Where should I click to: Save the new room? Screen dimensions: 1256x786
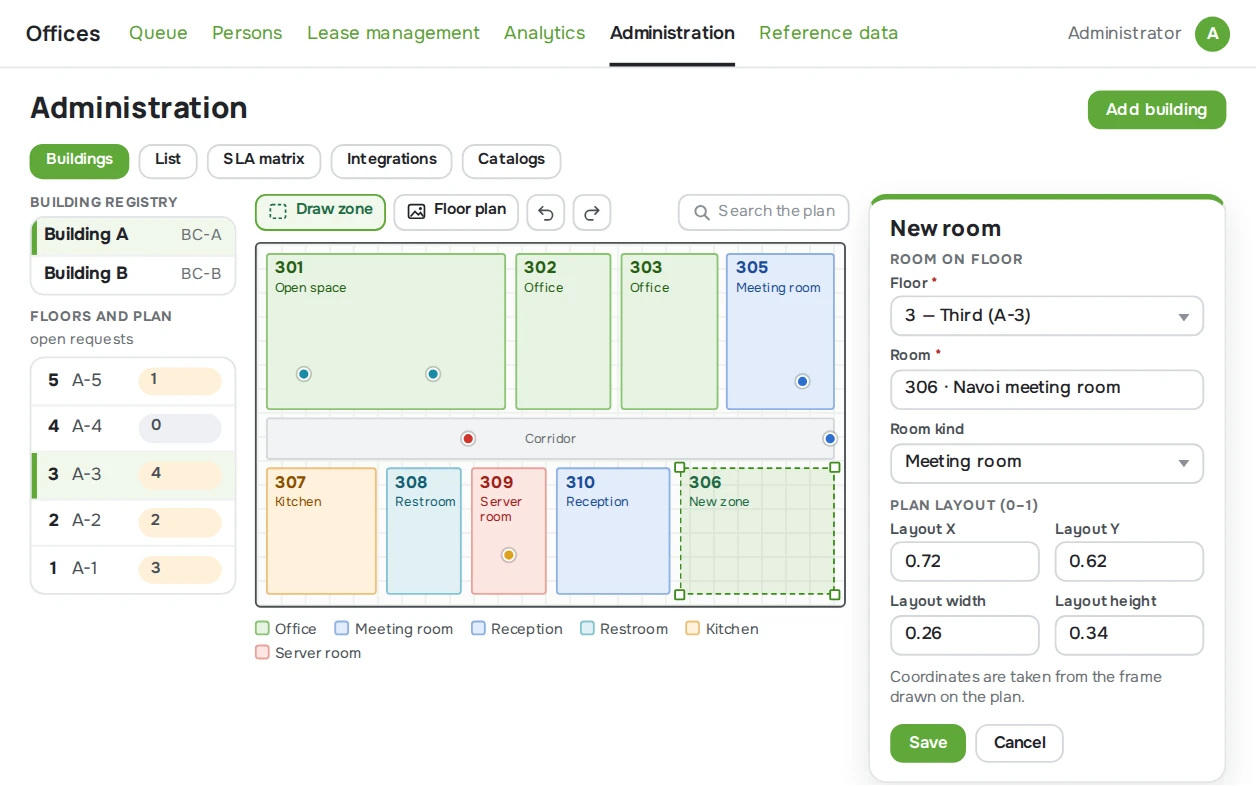tap(928, 743)
